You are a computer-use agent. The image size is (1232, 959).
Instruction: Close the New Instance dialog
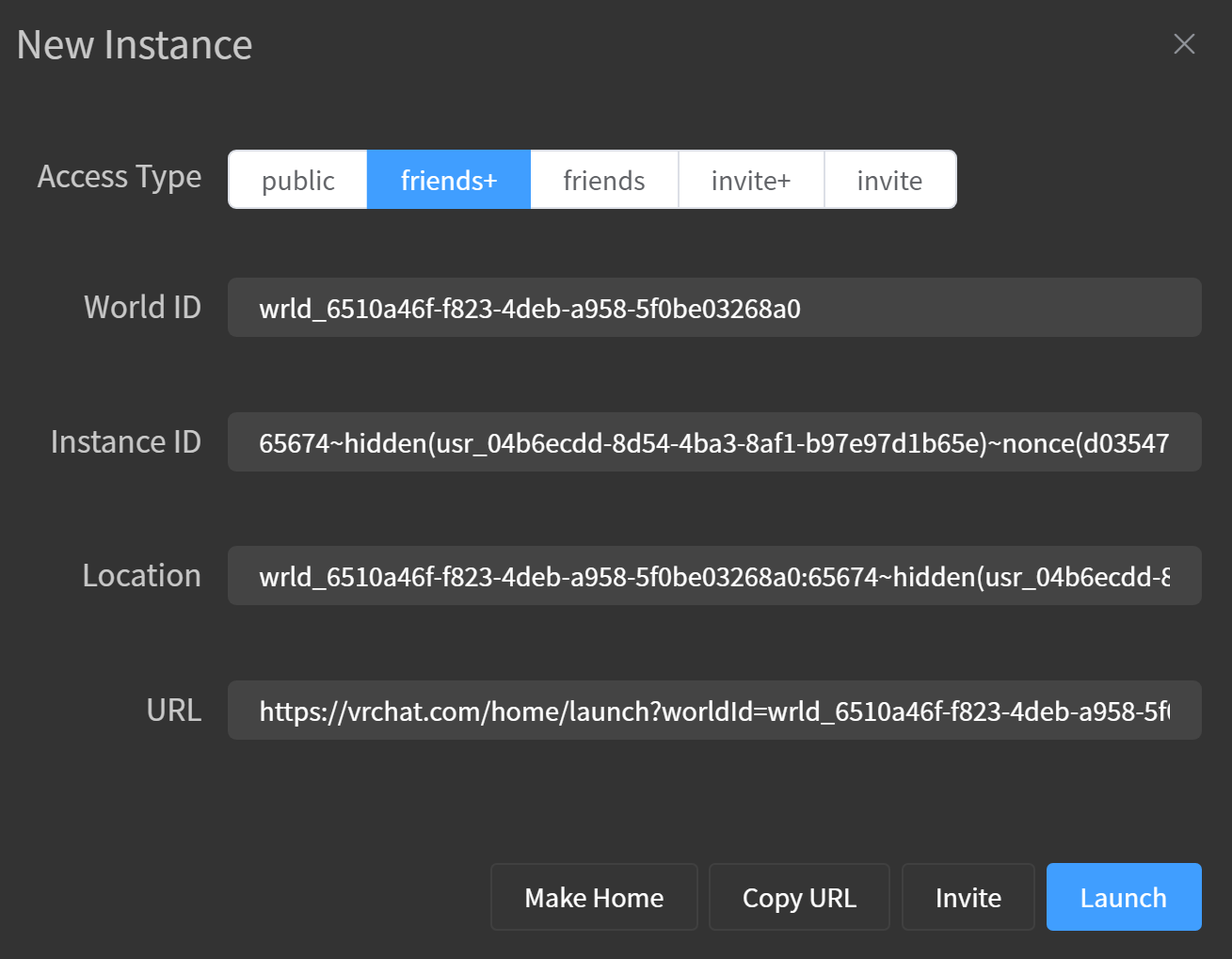point(1184,43)
